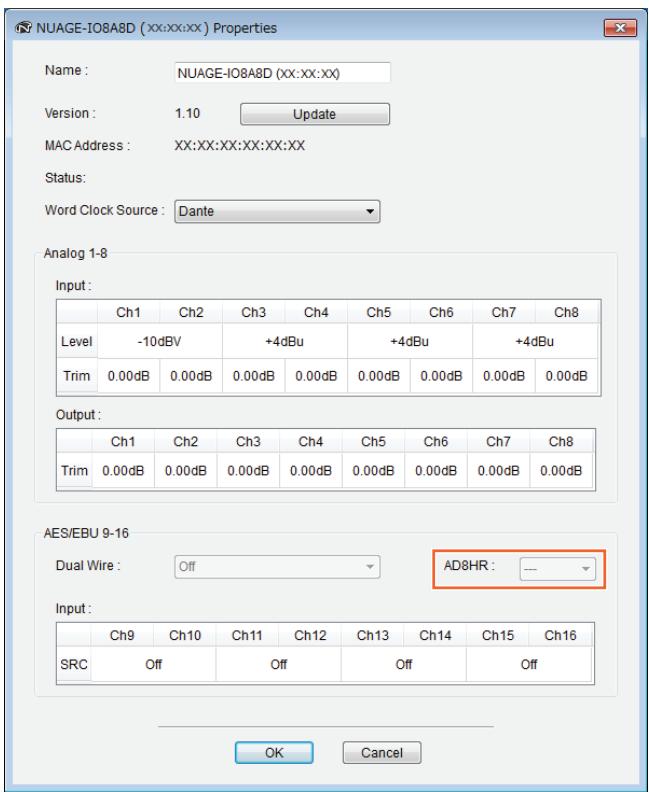Click the Level row header in Input table
Viewport: 649px width, 792px height.
77,341
